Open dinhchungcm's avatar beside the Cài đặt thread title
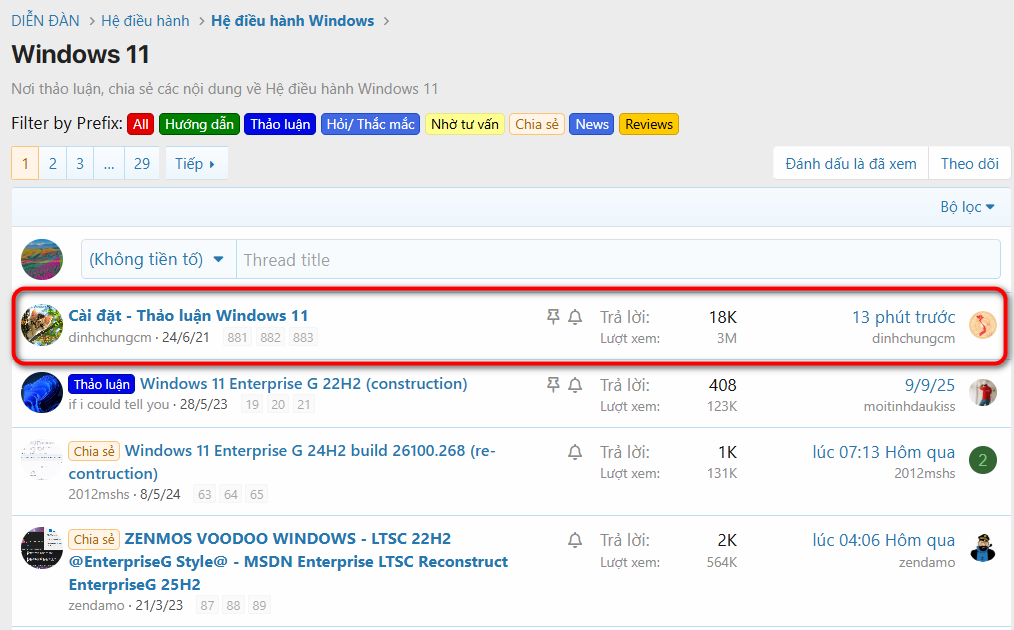1014x630 pixels. (x=42, y=325)
